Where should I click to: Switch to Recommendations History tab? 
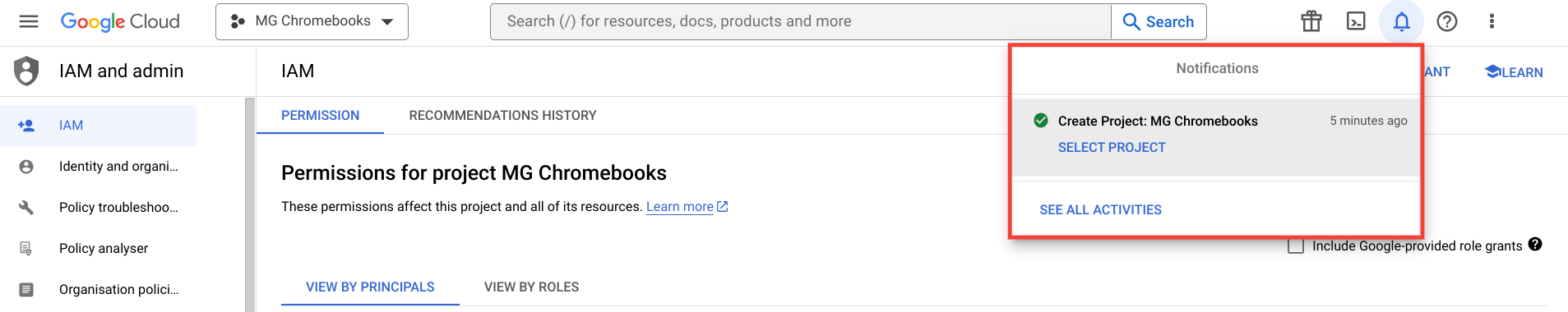pyautogui.click(x=502, y=116)
